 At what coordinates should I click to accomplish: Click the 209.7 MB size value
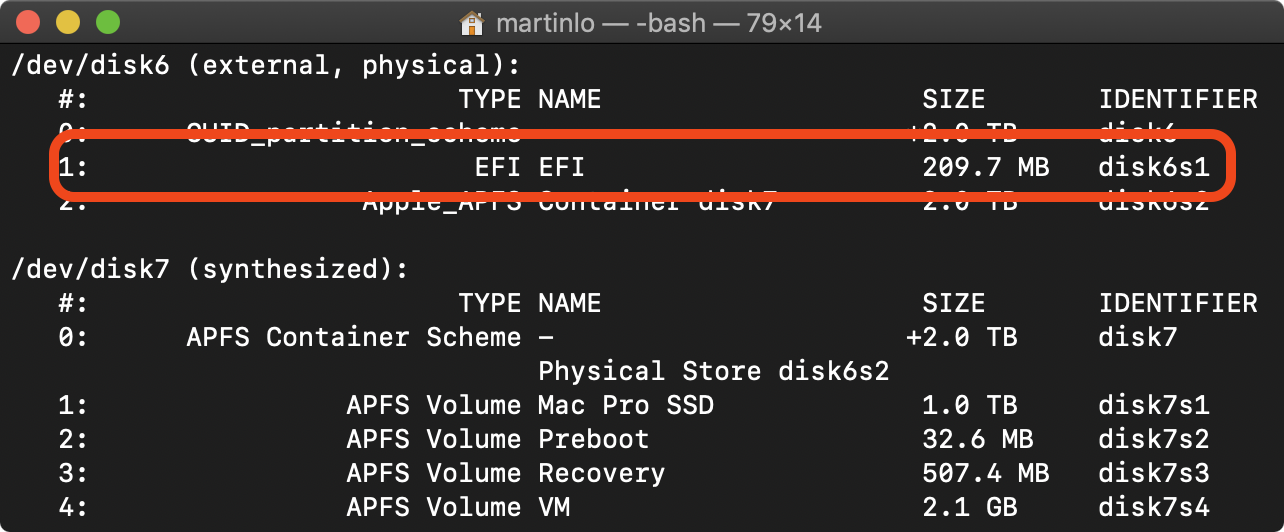[x=985, y=167]
